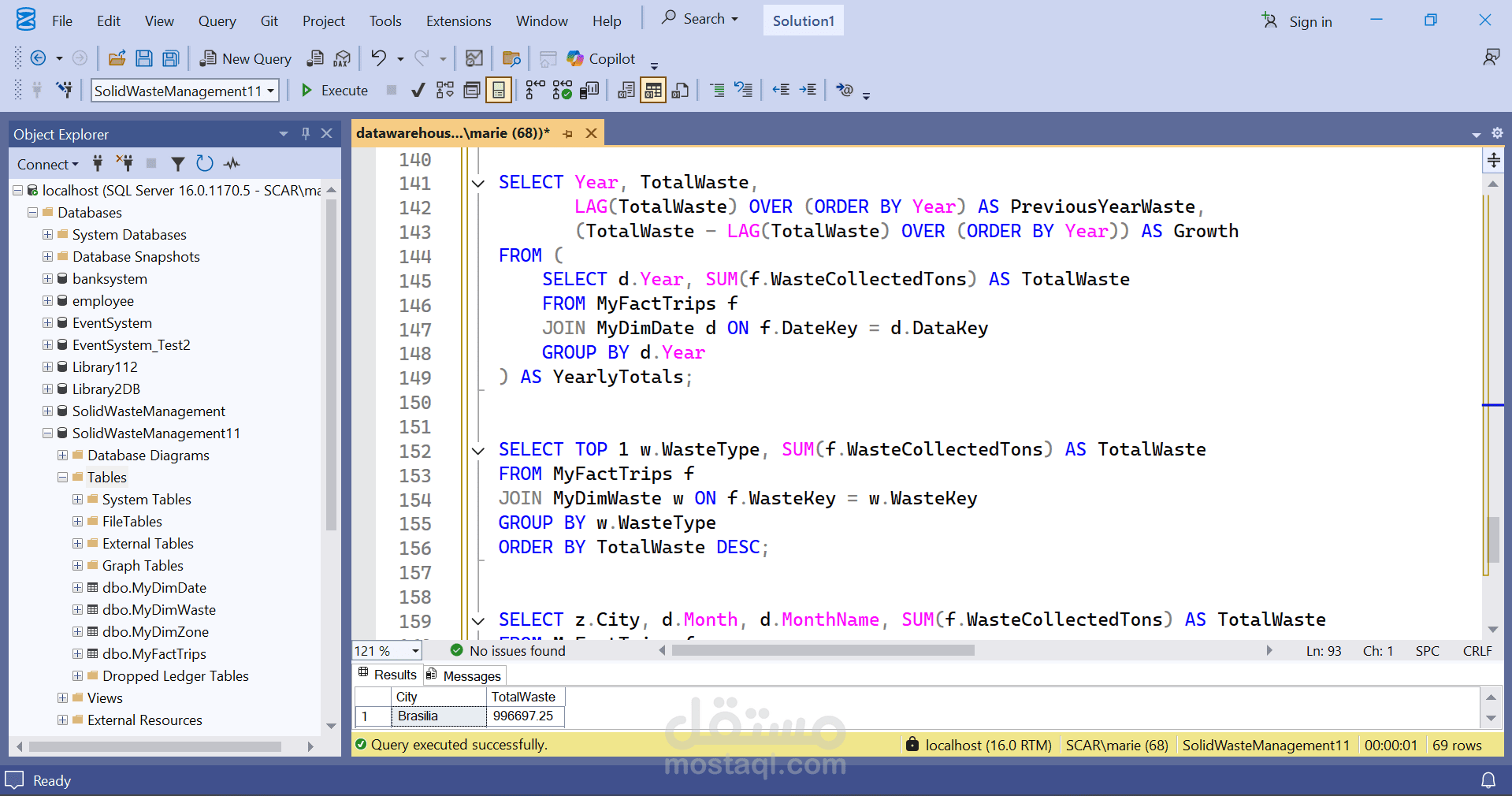
Task: Collapse the SolidWasteManagement11 database node
Action: pyautogui.click(x=47, y=433)
